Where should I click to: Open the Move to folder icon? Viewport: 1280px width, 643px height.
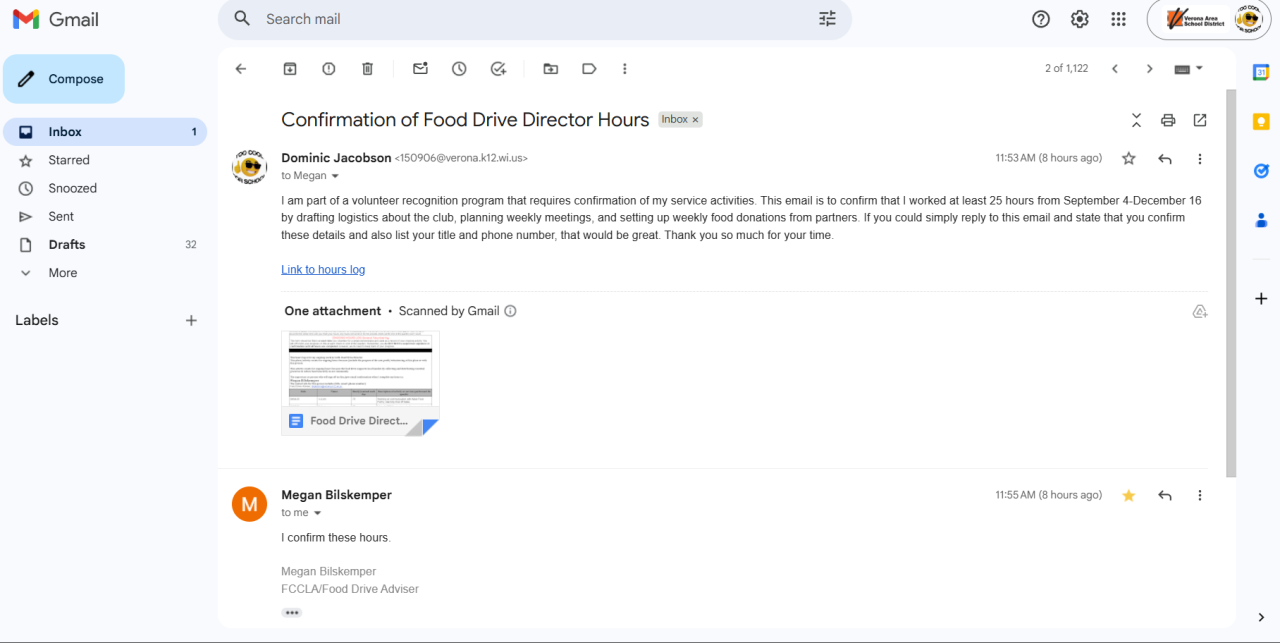(551, 69)
